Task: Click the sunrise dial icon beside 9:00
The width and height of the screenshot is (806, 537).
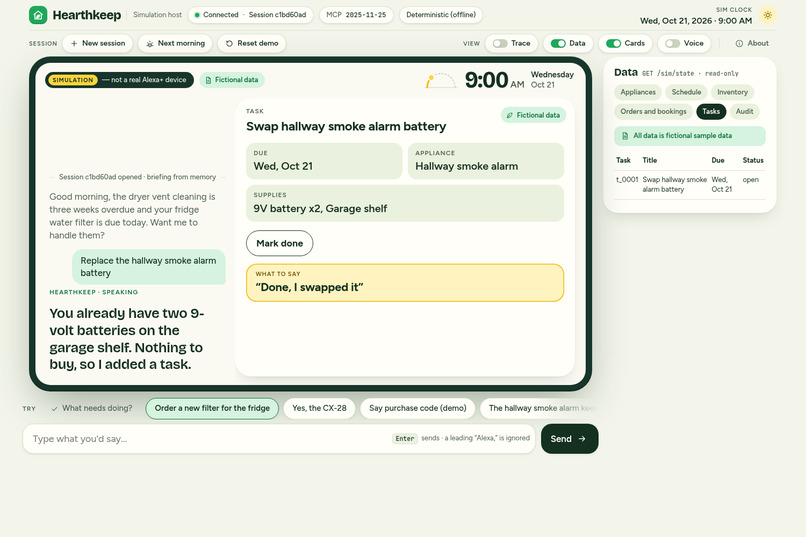Action: click(441, 81)
